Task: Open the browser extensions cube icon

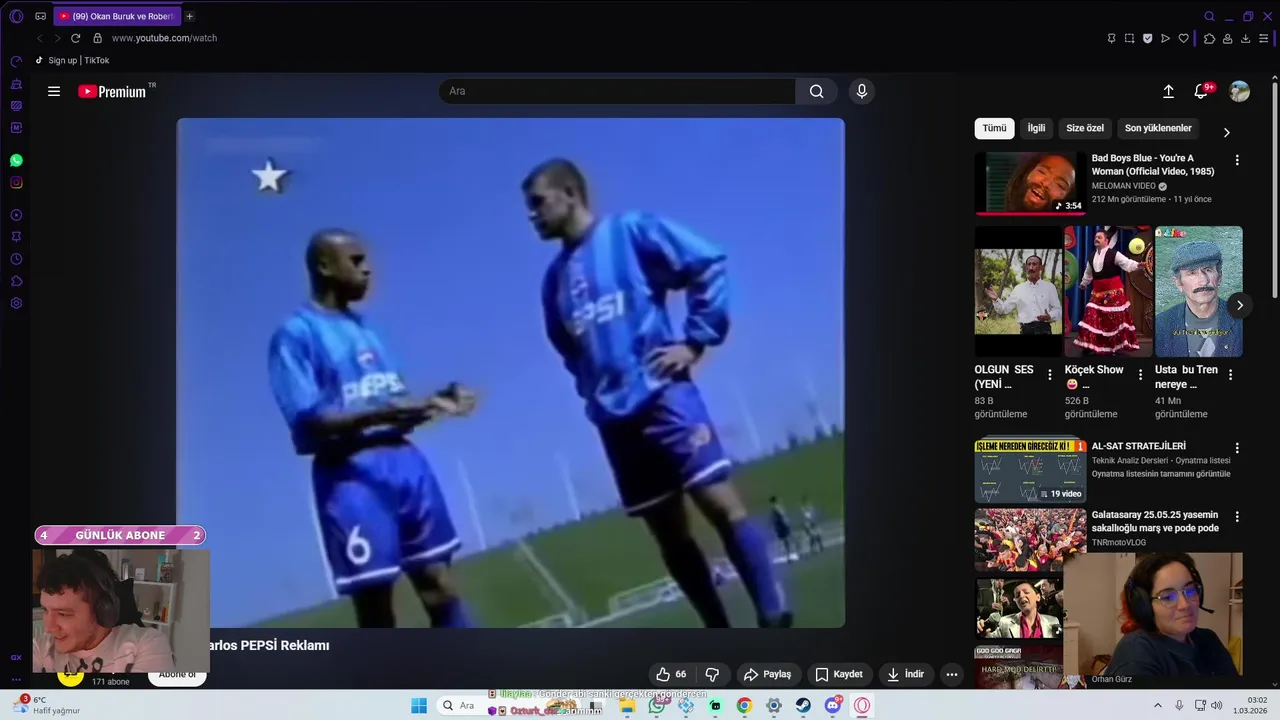Action: pos(1209,38)
